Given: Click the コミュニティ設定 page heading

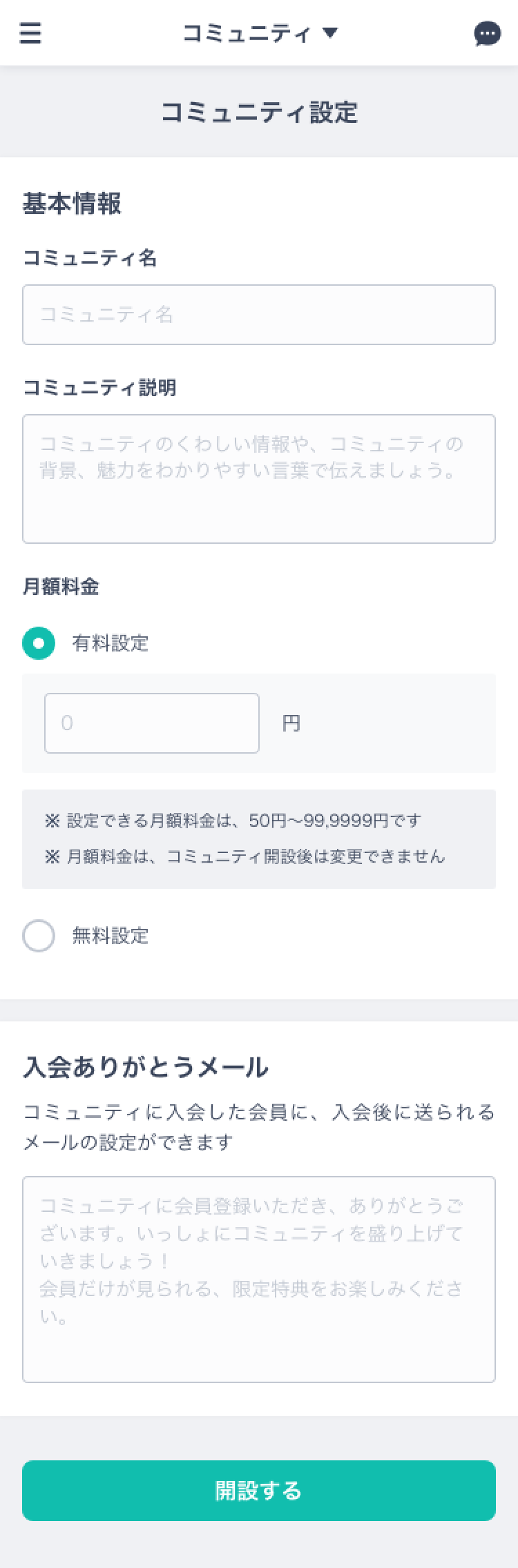Looking at the screenshot, I should [259, 112].
